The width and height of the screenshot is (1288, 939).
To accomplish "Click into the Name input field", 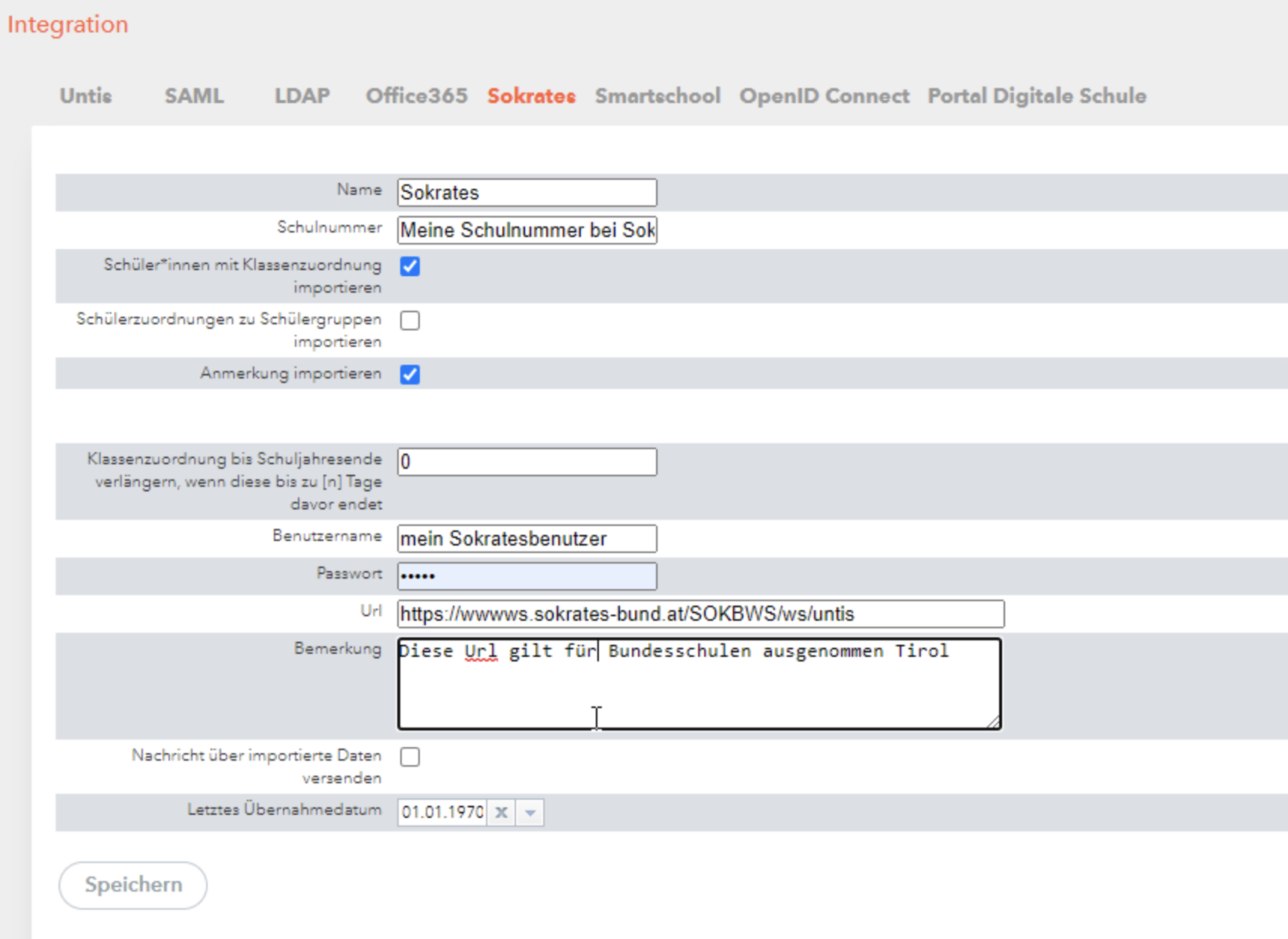I will click(527, 193).
